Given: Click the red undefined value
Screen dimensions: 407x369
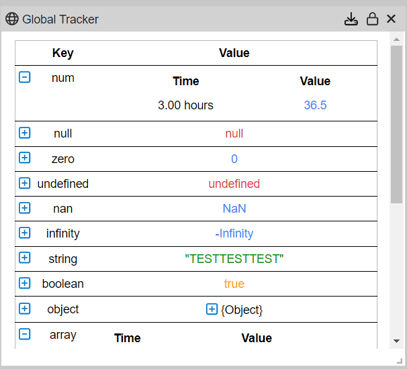Looking at the screenshot, I should point(234,184).
